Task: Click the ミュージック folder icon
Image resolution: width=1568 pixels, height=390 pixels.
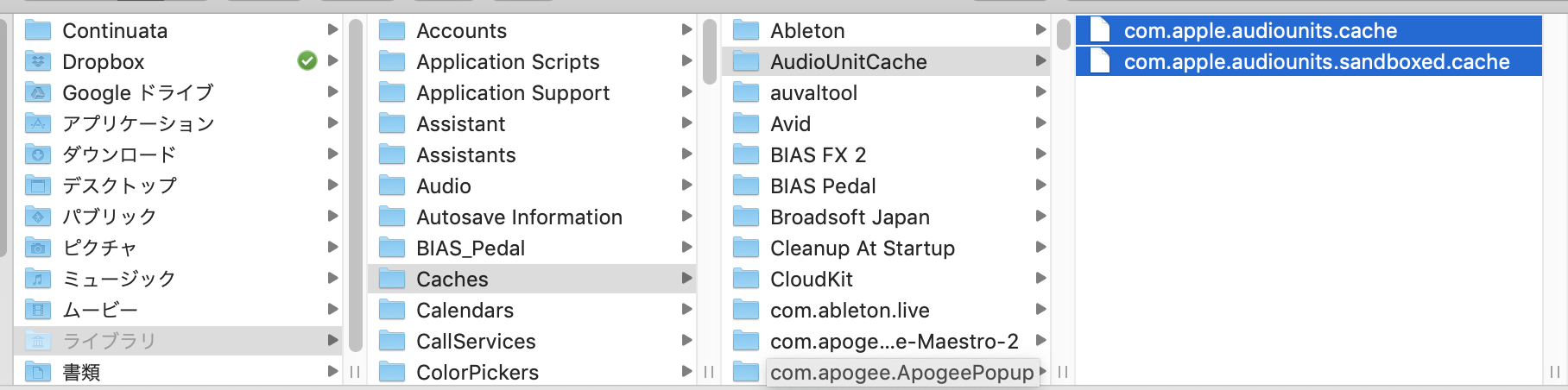Action: 38,279
